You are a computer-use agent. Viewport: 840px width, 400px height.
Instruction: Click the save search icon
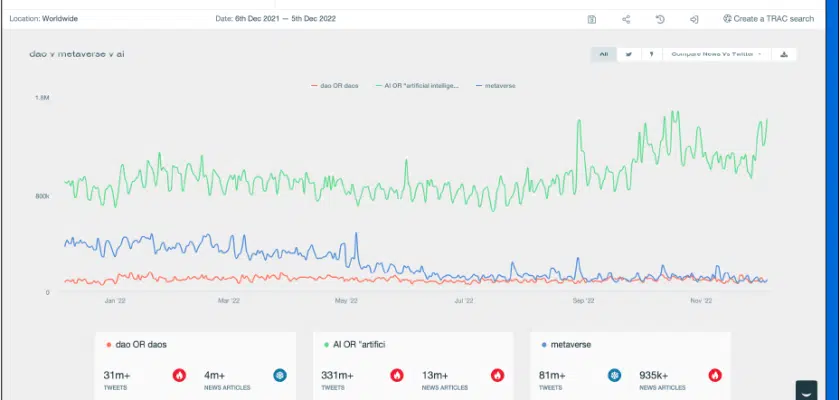click(592, 19)
